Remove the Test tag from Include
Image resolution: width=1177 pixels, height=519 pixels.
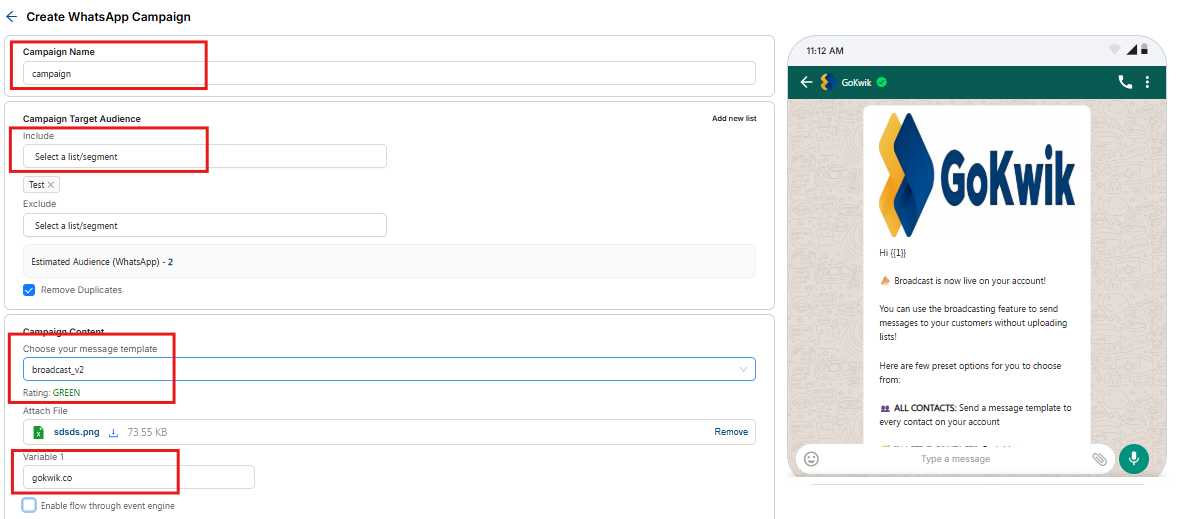[x=51, y=185]
